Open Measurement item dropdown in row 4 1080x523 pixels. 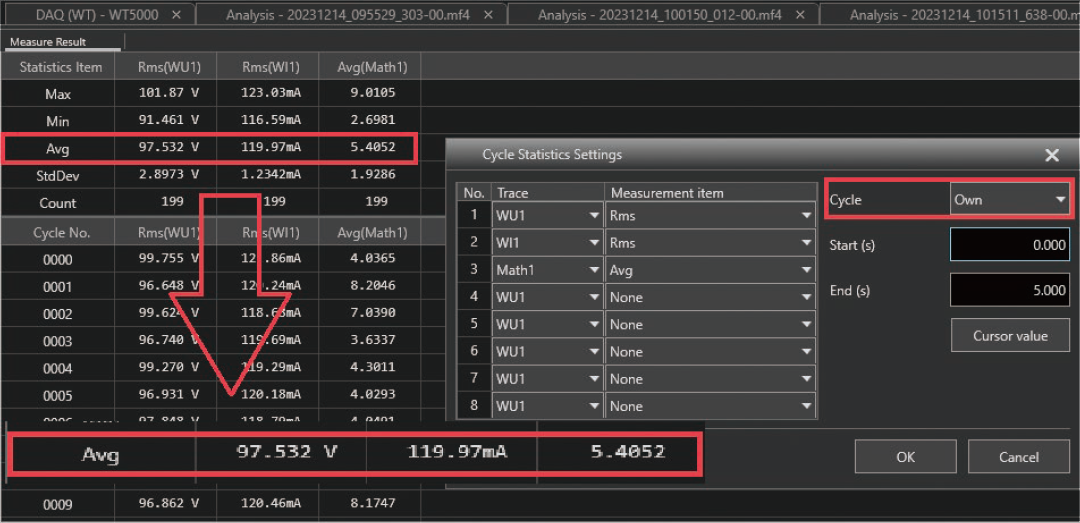[710, 297]
